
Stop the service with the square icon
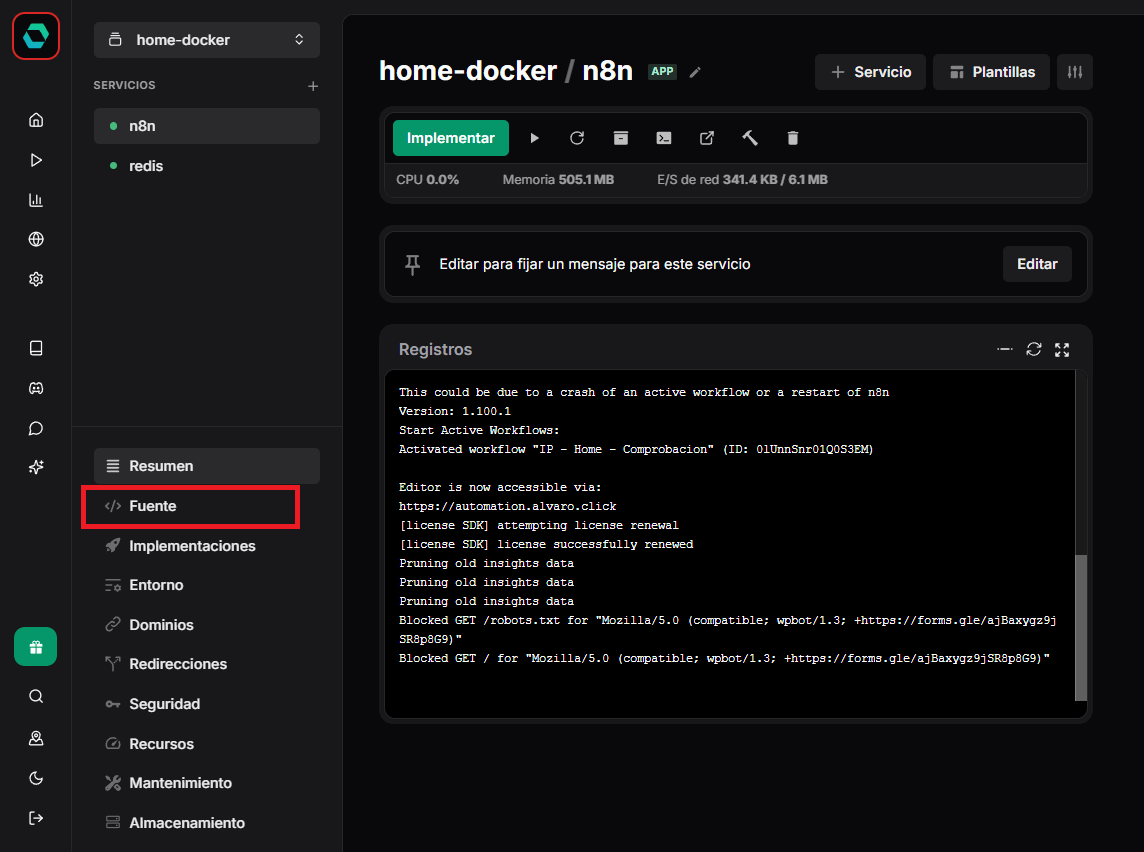[x=620, y=138]
